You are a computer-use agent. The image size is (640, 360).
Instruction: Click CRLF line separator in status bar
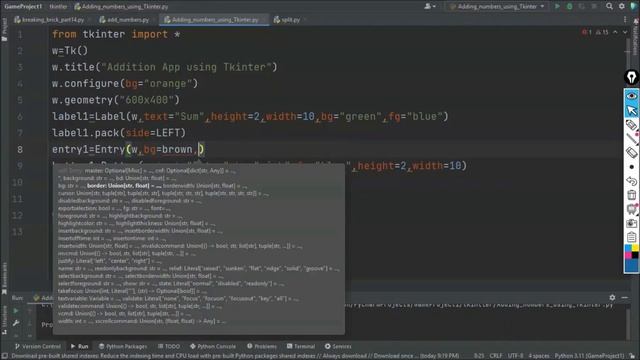tap(496, 356)
